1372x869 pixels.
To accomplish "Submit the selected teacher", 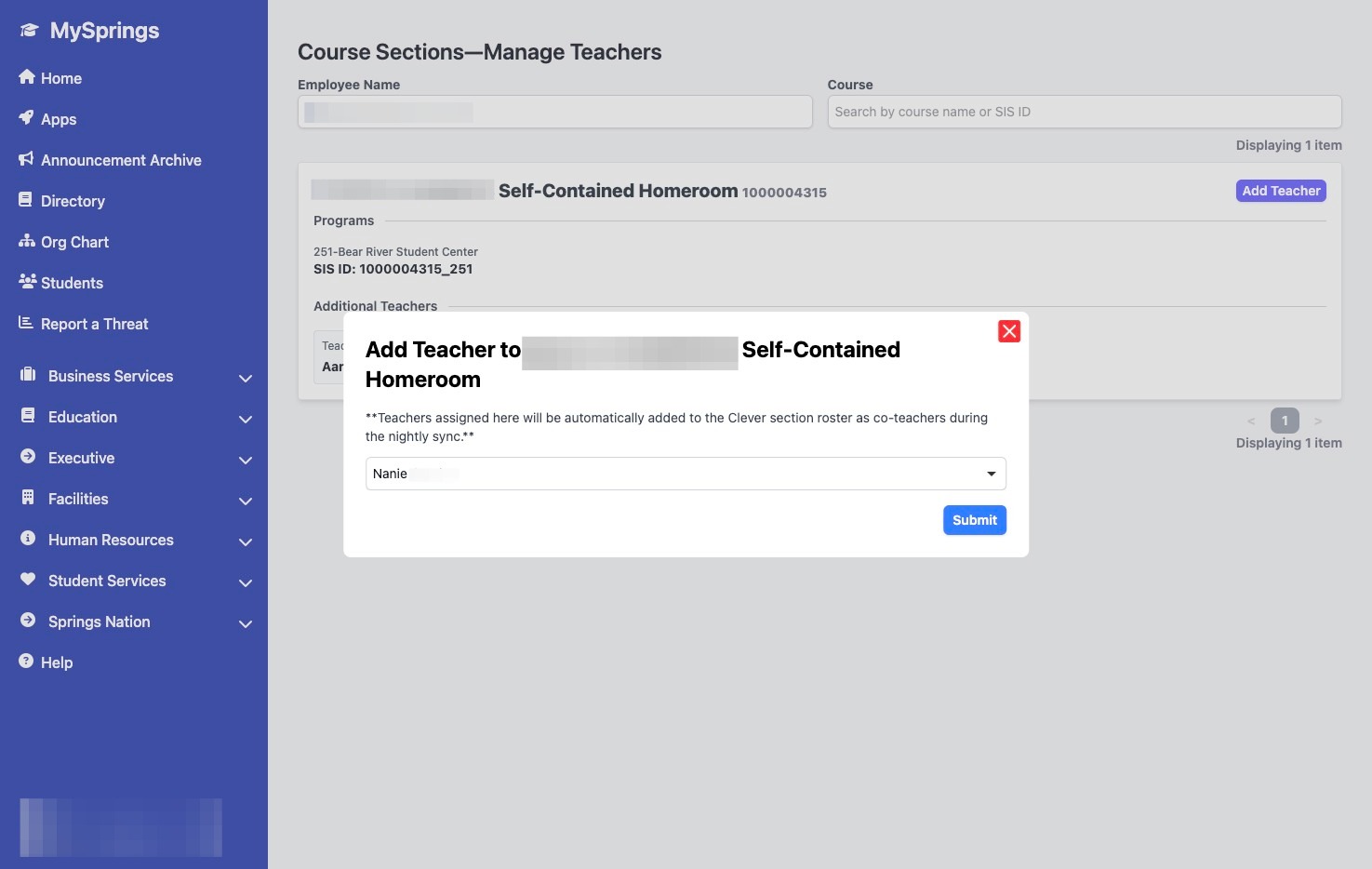I will 974,520.
